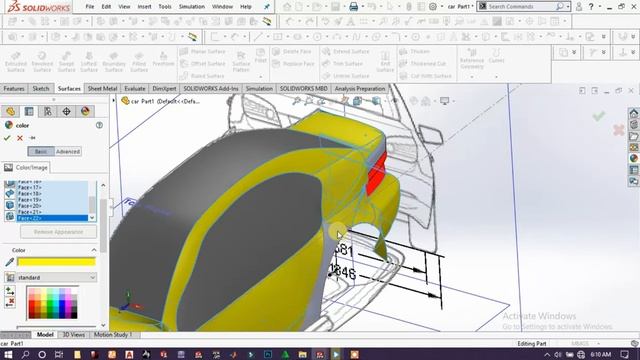Expand the car Part1 flyout tree arrow

[114, 100]
